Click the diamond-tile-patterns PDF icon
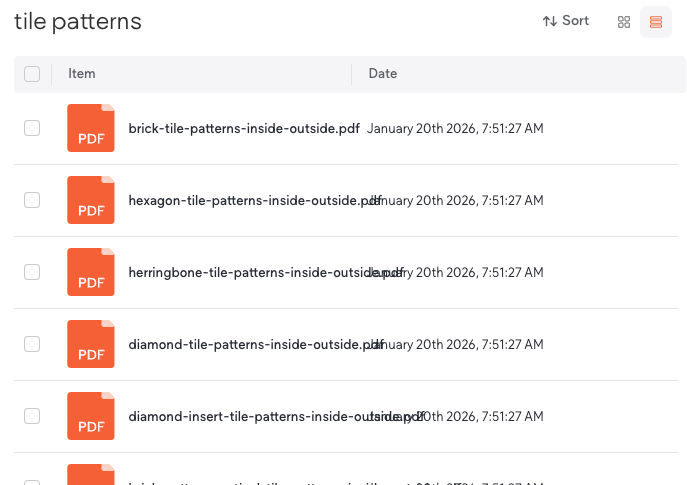 [x=91, y=344]
